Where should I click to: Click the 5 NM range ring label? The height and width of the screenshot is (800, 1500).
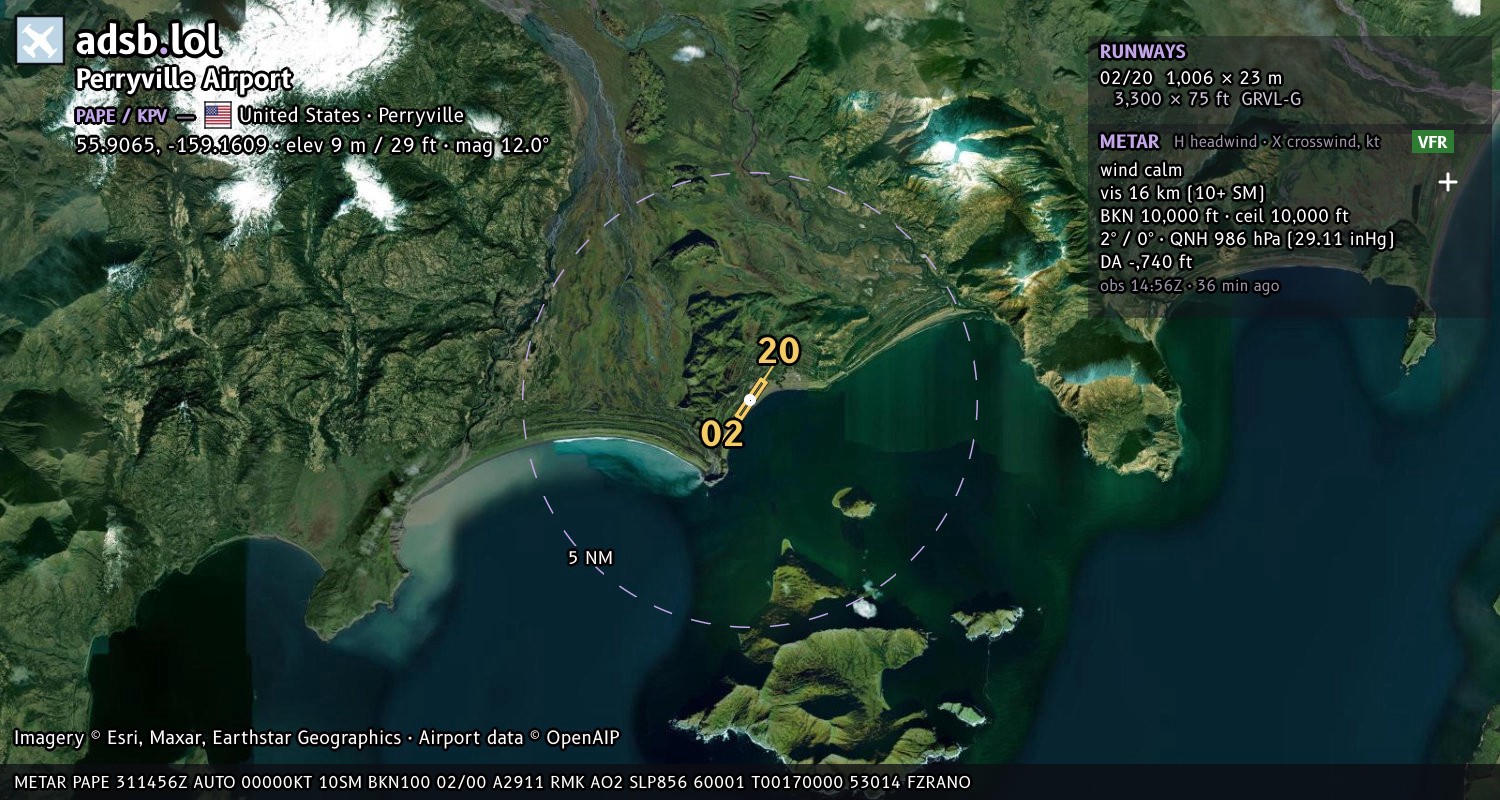(590, 557)
